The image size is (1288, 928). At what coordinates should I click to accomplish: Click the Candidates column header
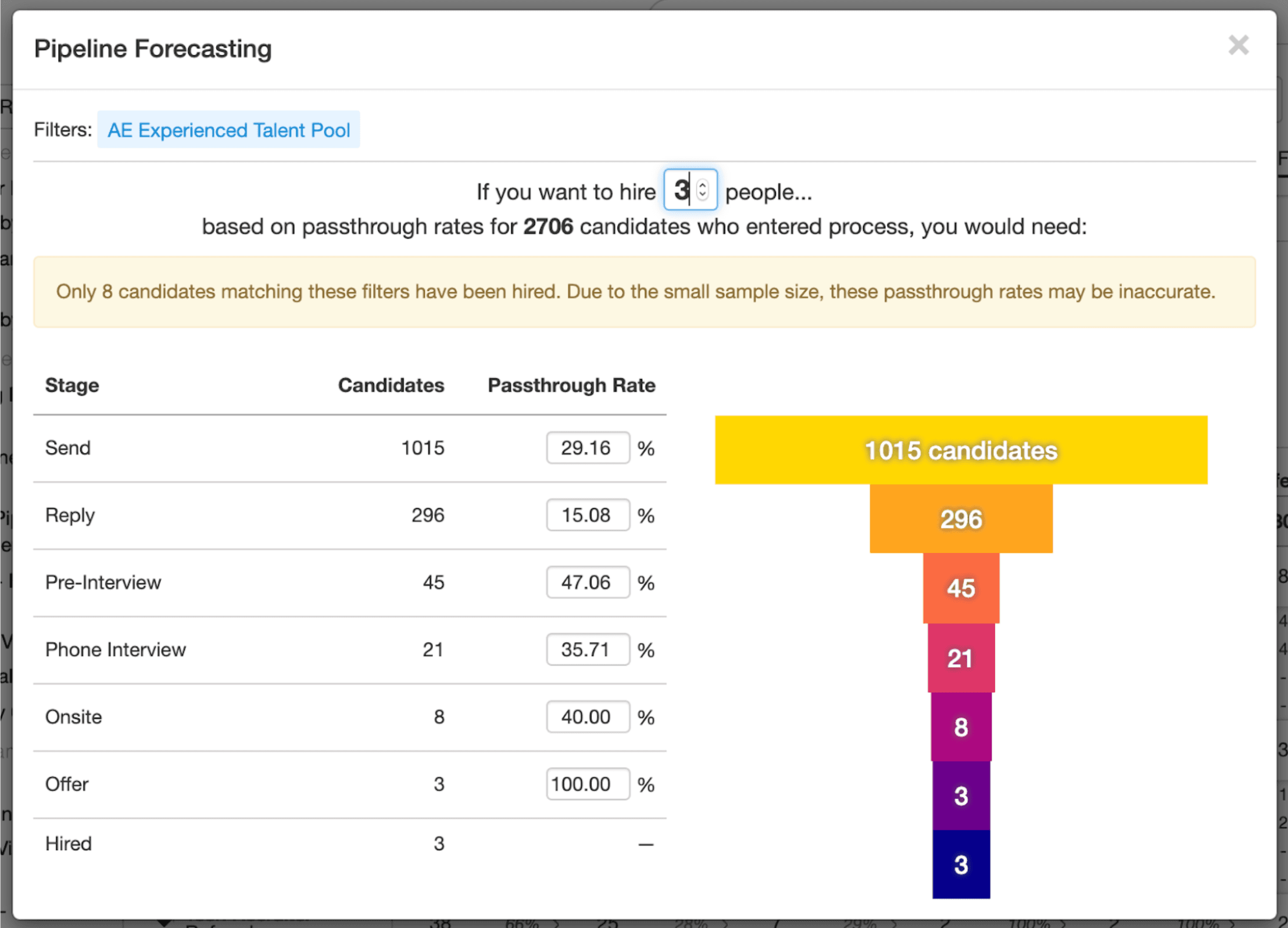click(x=391, y=386)
